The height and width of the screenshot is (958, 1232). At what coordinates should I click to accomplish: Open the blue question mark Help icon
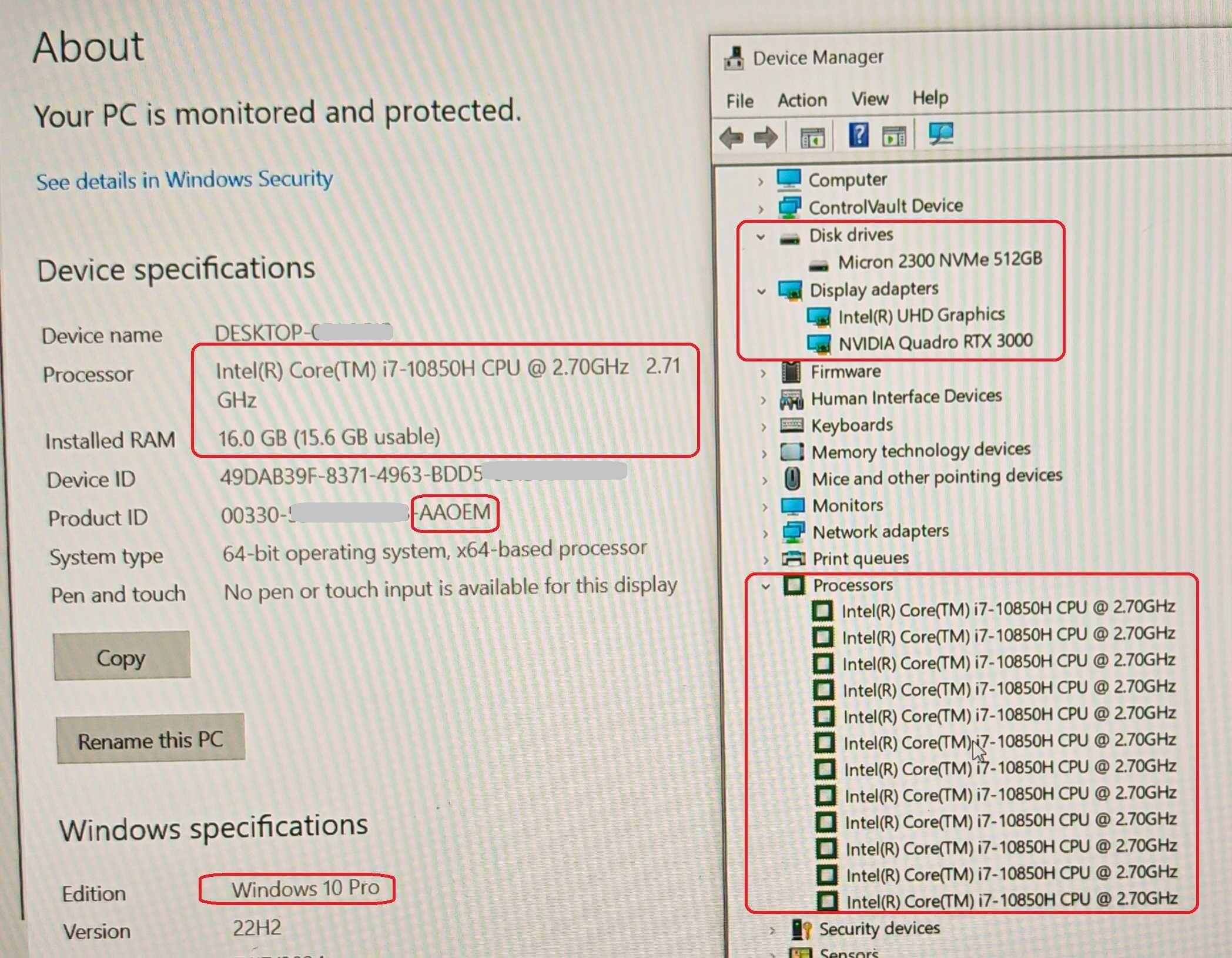click(x=858, y=135)
